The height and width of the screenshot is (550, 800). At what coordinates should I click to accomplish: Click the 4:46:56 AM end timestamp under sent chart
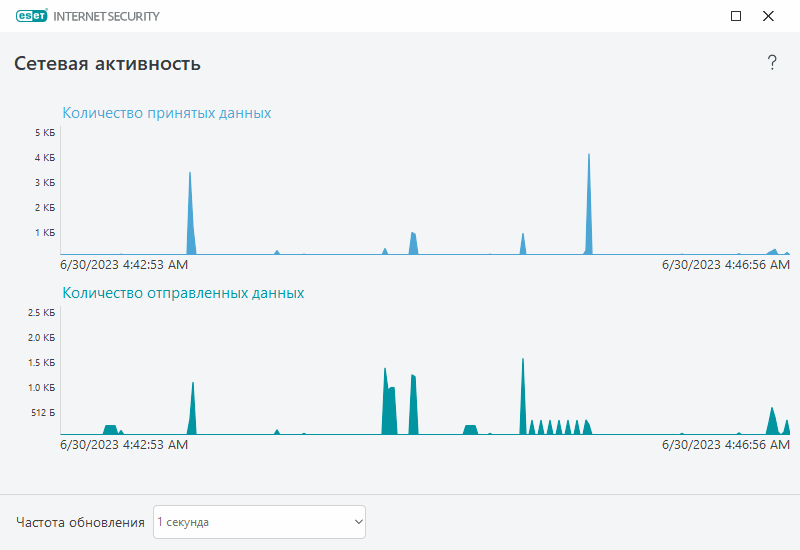726,445
